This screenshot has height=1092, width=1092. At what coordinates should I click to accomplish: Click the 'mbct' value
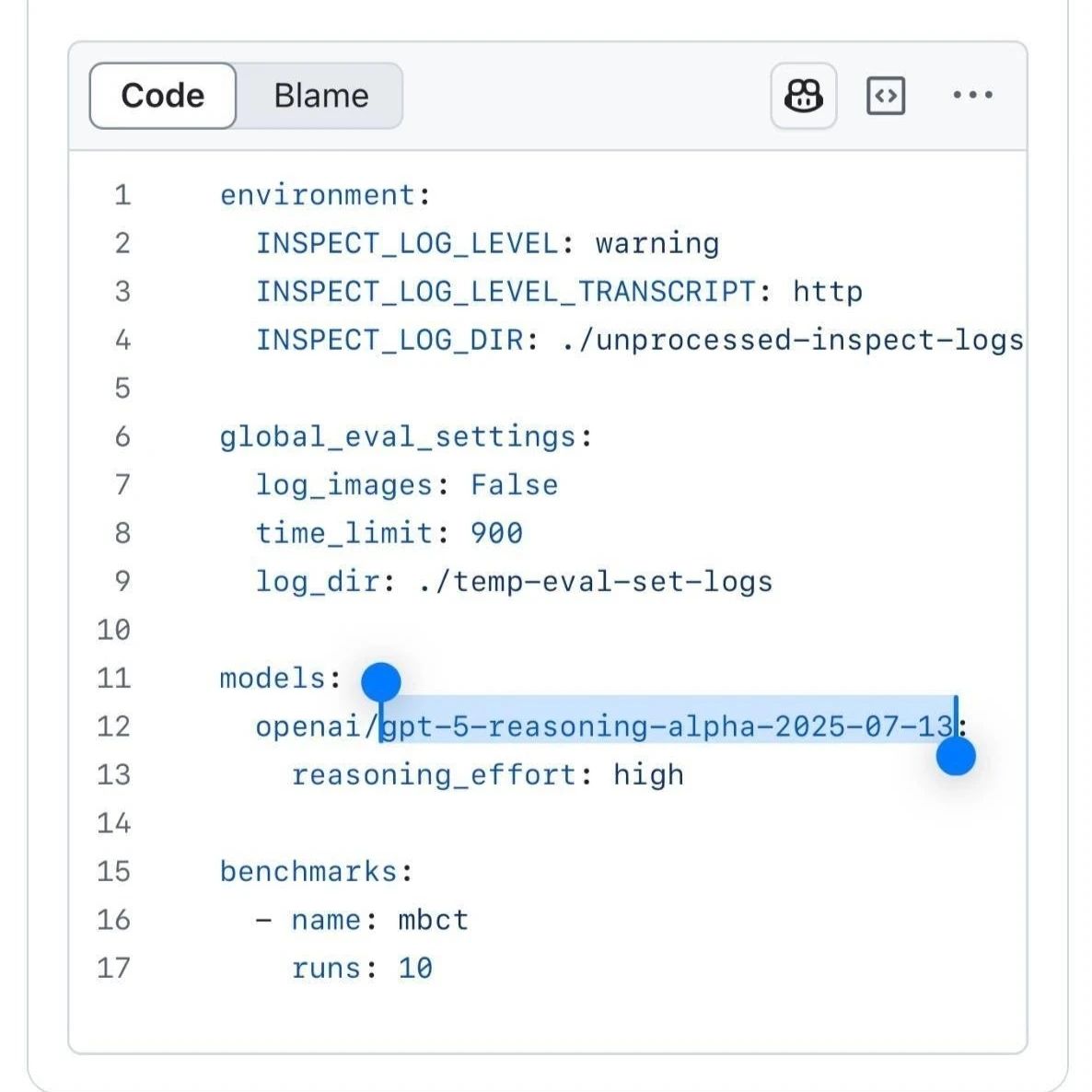pos(433,920)
